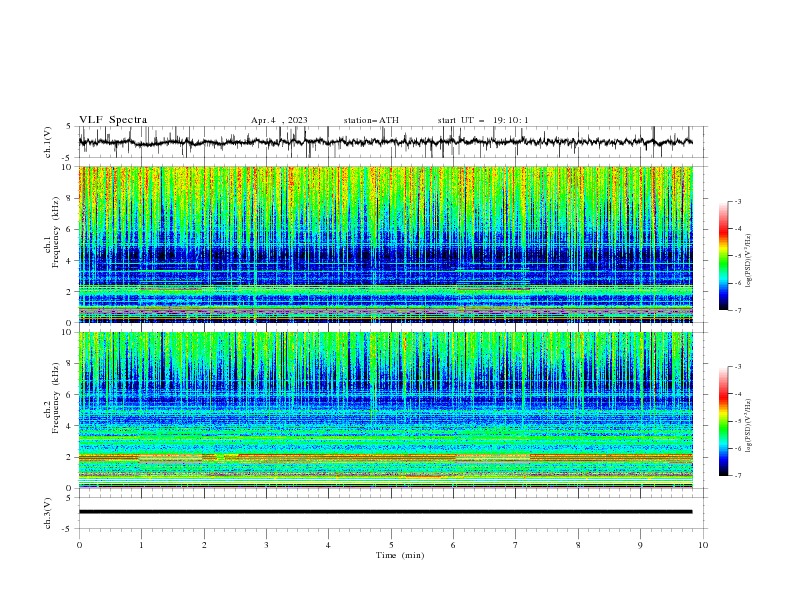Click the time axis tick label "7"
Screen dimensions: 792x612
[516, 545]
